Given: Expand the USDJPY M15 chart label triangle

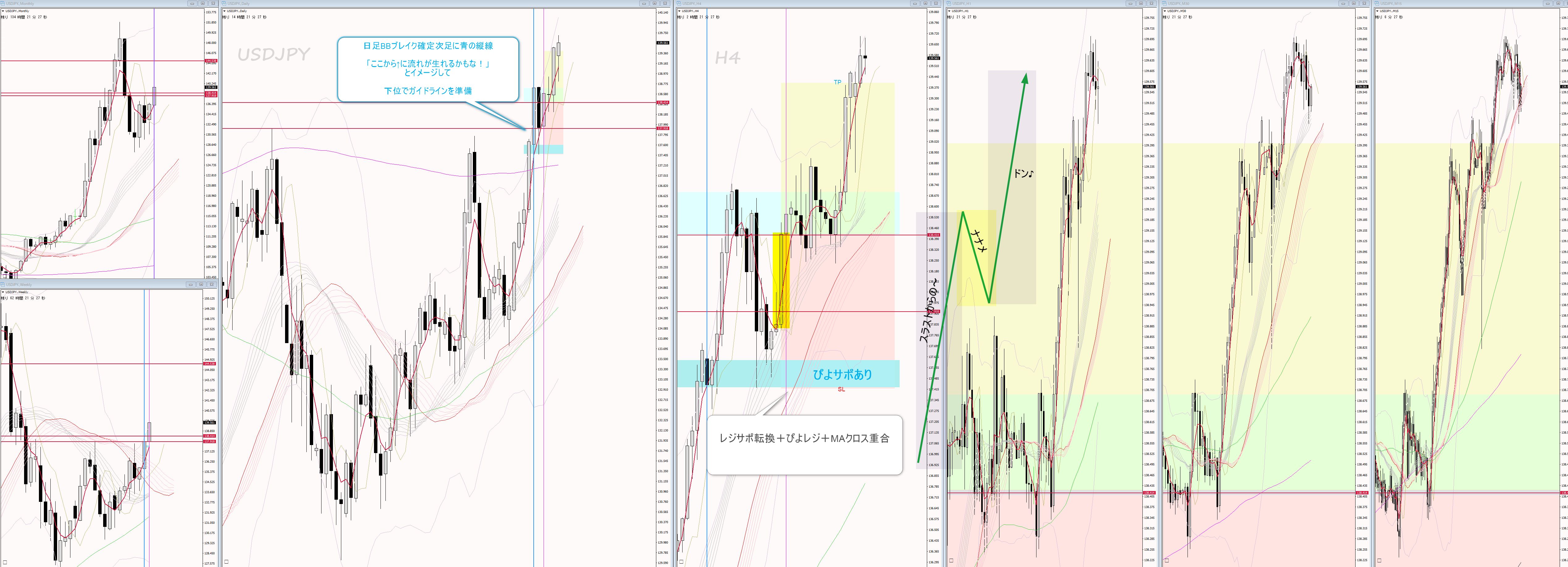Looking at the screenshot, I should pos(1378,11).
